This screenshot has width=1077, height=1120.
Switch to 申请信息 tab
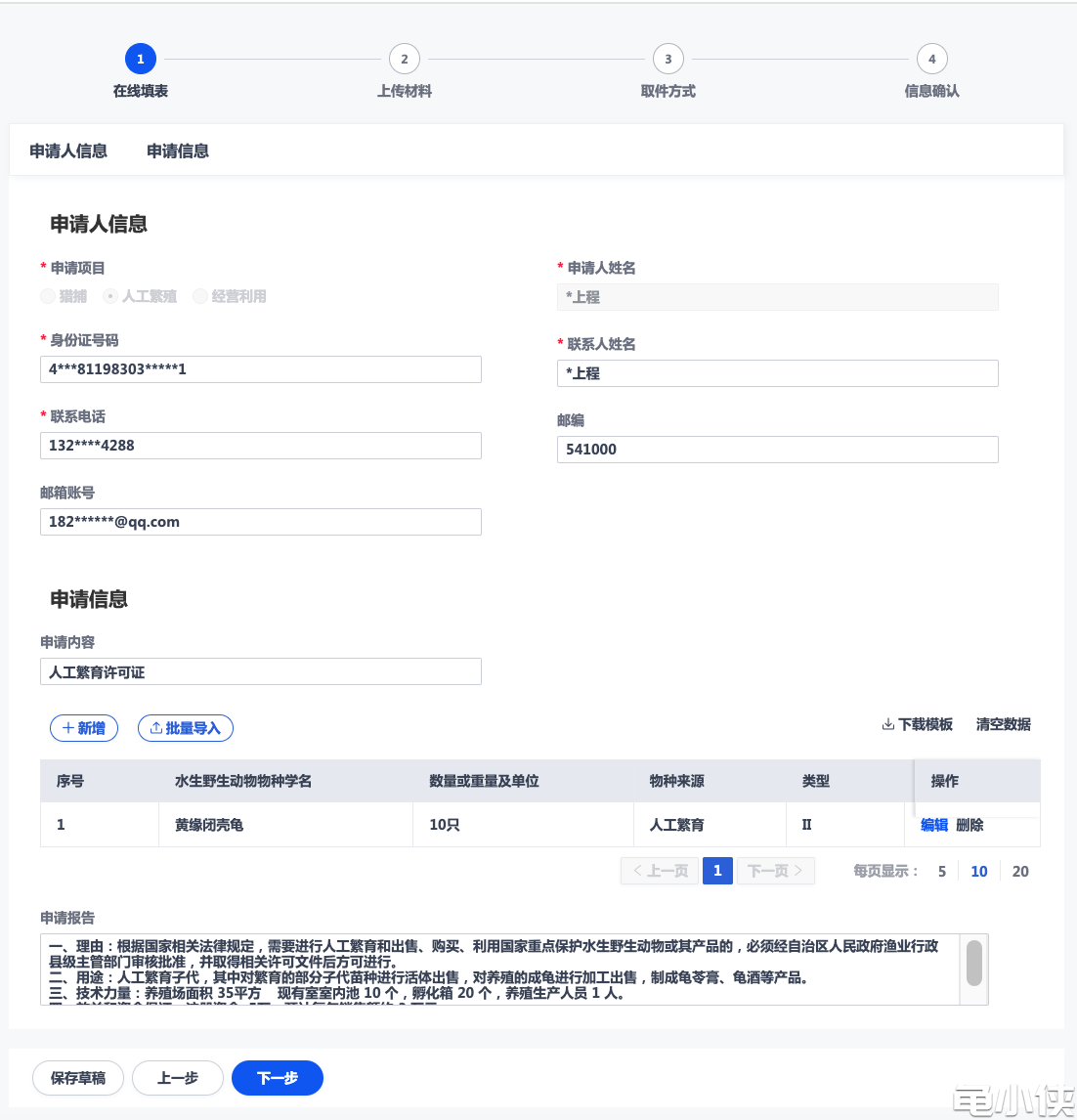point(178,151)
